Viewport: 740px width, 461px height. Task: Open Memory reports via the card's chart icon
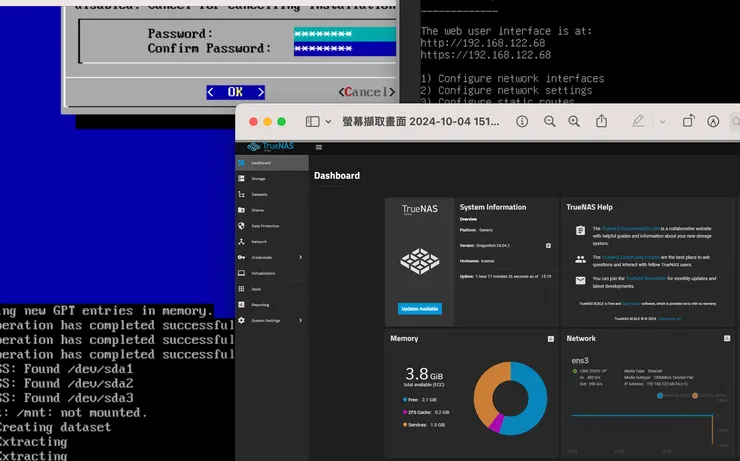coord(551,339)
